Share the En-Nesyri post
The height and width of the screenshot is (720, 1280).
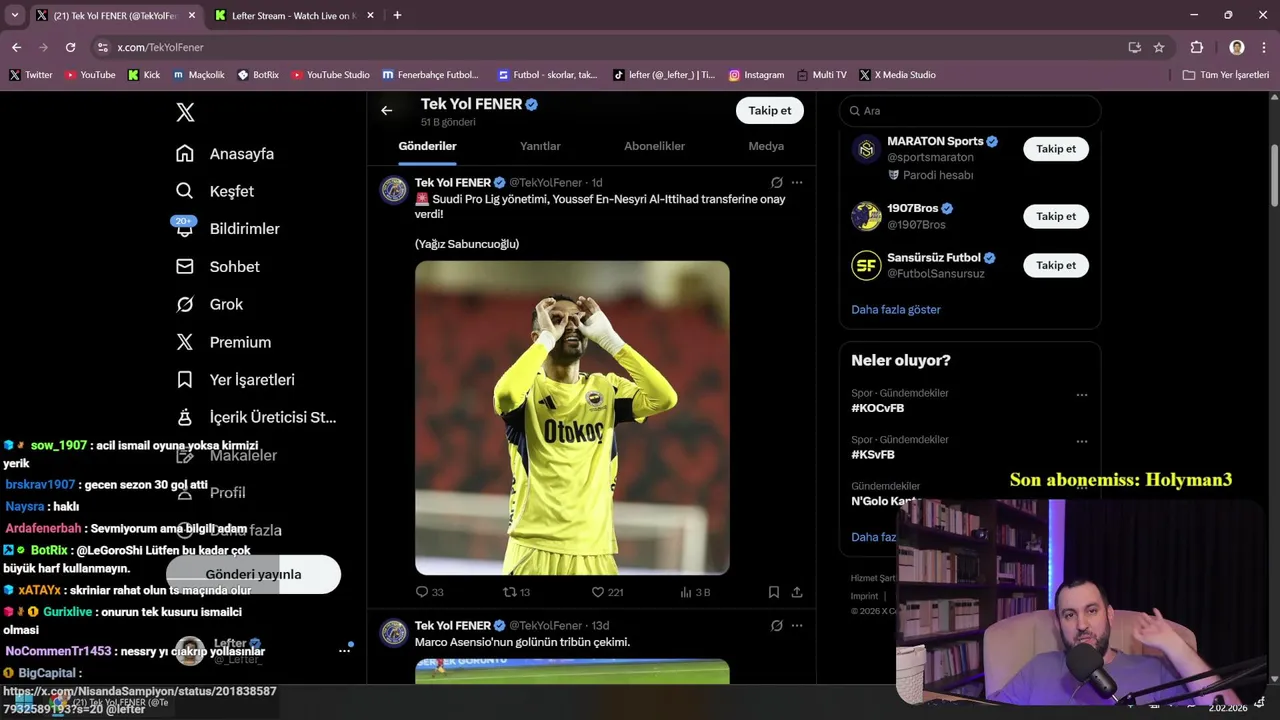click(x=797, y=592)
